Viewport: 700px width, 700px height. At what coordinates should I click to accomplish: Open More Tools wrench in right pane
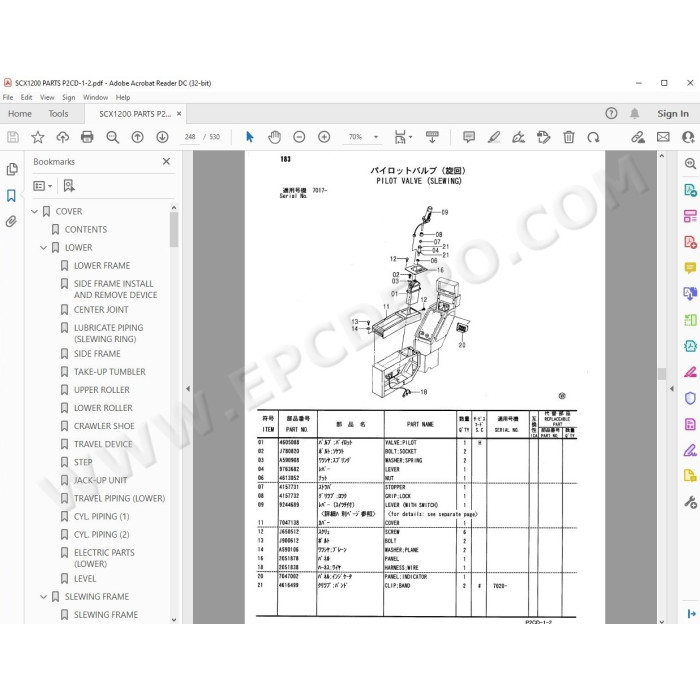pos(690,502)
